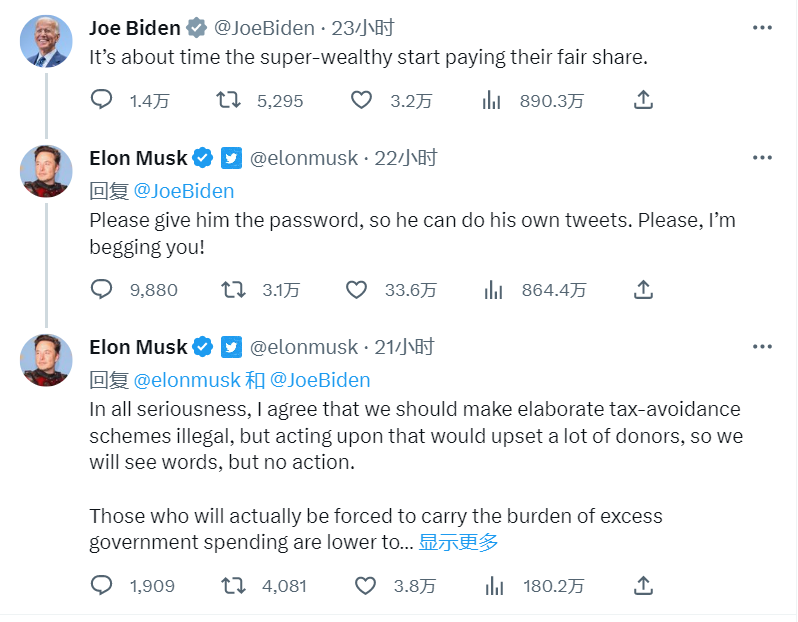Reply to Musk's password tweet
Screen dimensions: 798x622
(x=102, y=290)
